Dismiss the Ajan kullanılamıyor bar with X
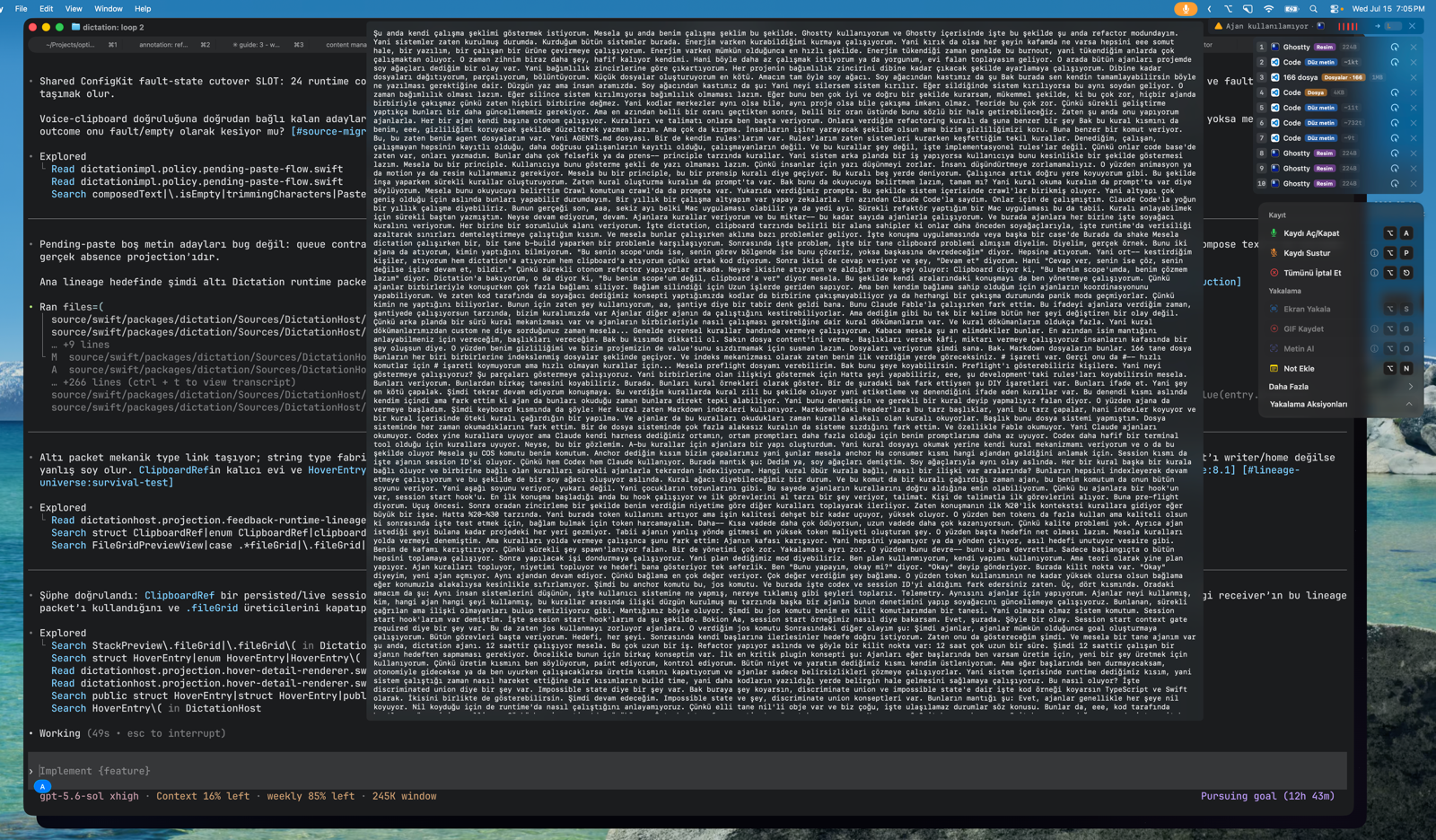The image size is (1436, 840). click(x=1412, y=26)
